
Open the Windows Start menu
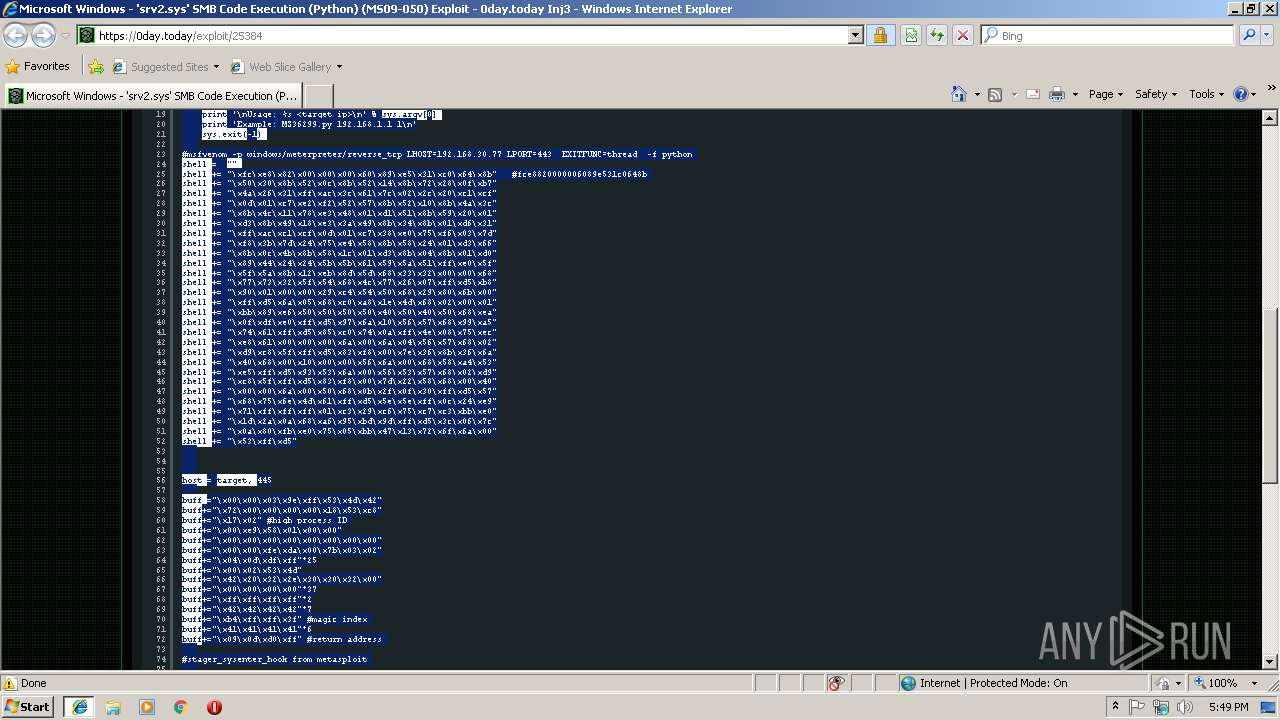(28, 707)
